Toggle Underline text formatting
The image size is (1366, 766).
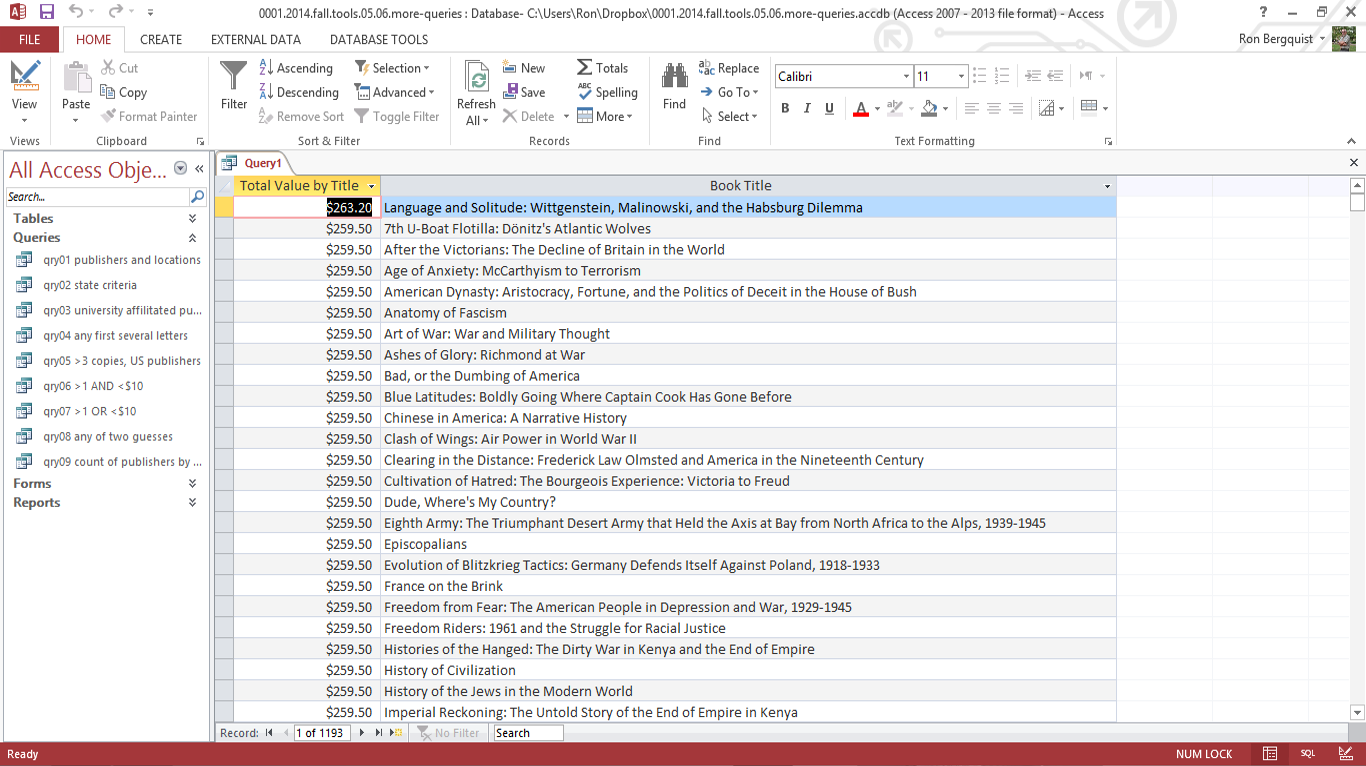[x=829, y=109]
